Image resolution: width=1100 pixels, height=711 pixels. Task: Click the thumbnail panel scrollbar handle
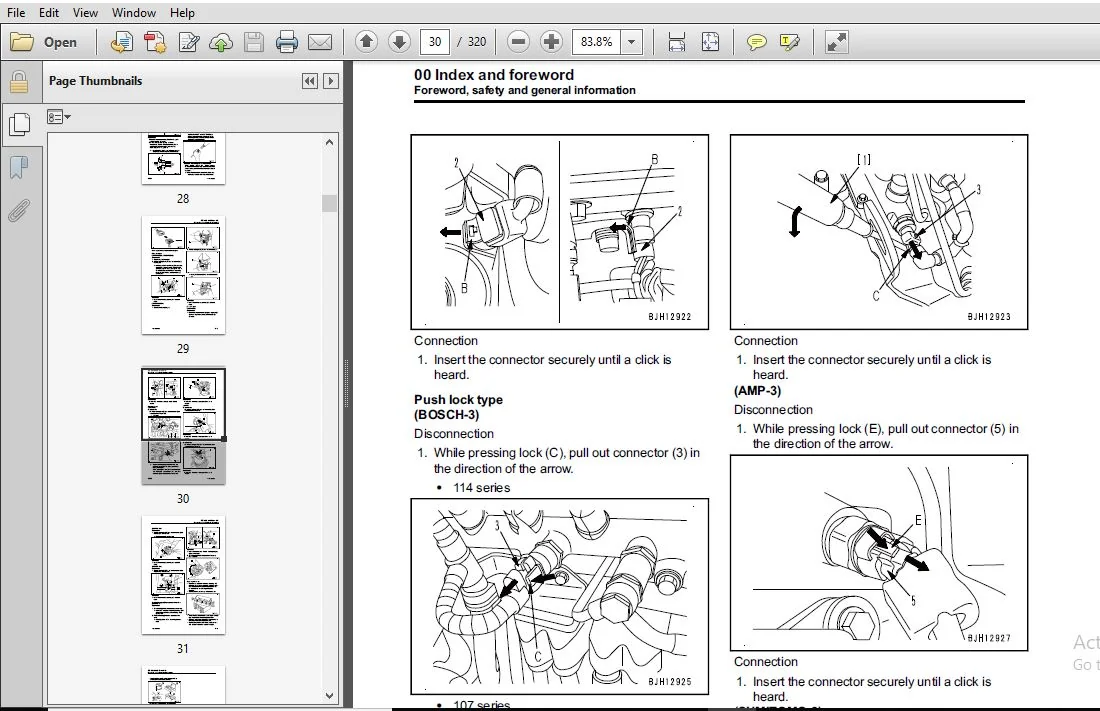pos(329,203)
